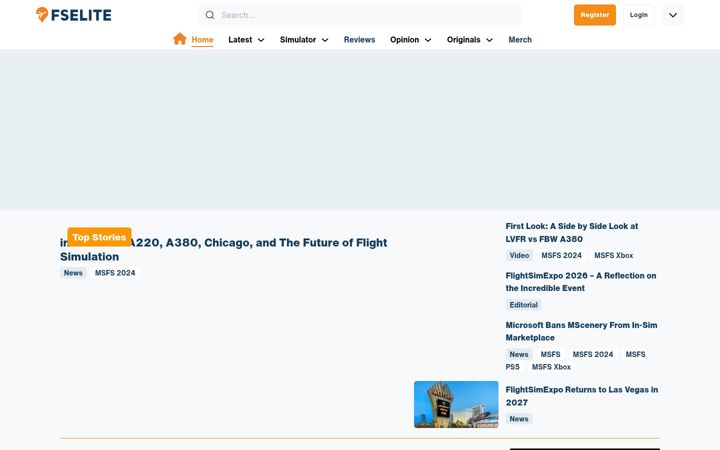This screenshot has height=450, width=720.
Task: Click MSFS 2024 tag under MScenery article
Action: click(592, 354)
